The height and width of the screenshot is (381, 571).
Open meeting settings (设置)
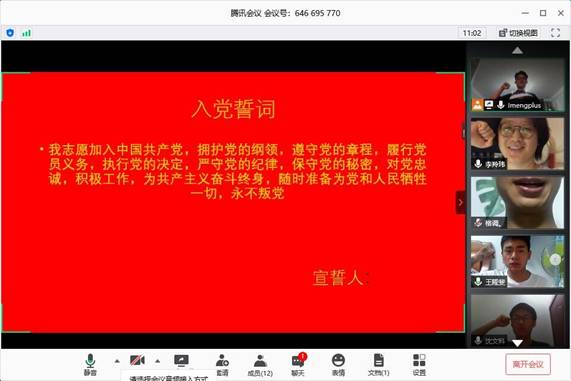[419, 365]
